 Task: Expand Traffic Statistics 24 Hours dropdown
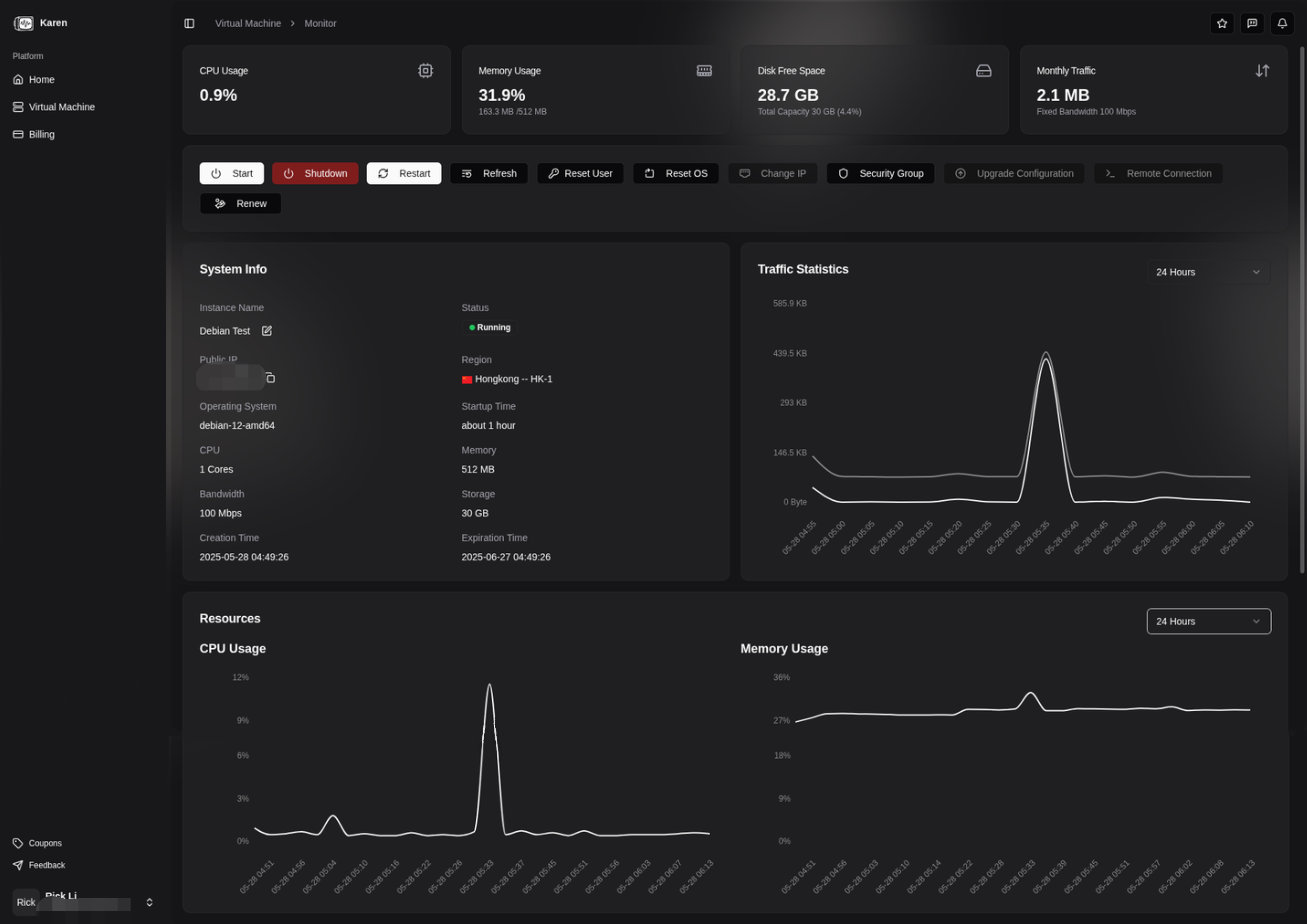point(1208,272)
